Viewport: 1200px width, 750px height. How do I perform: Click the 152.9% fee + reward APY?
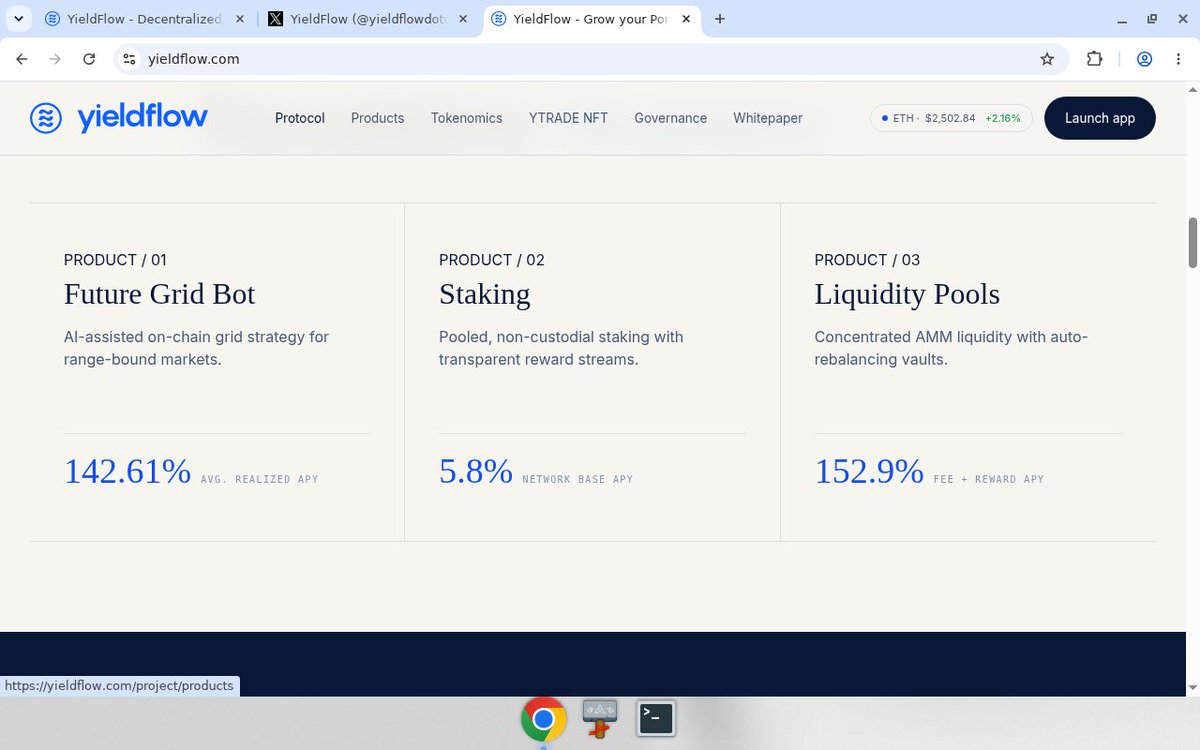click(x=869, y=471)
